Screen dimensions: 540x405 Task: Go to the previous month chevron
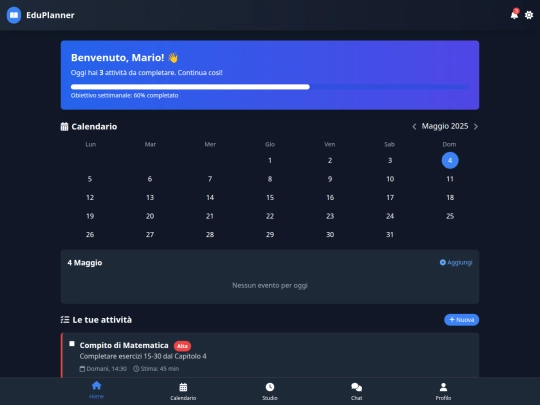pyautogui.click(x=414, y=127)
